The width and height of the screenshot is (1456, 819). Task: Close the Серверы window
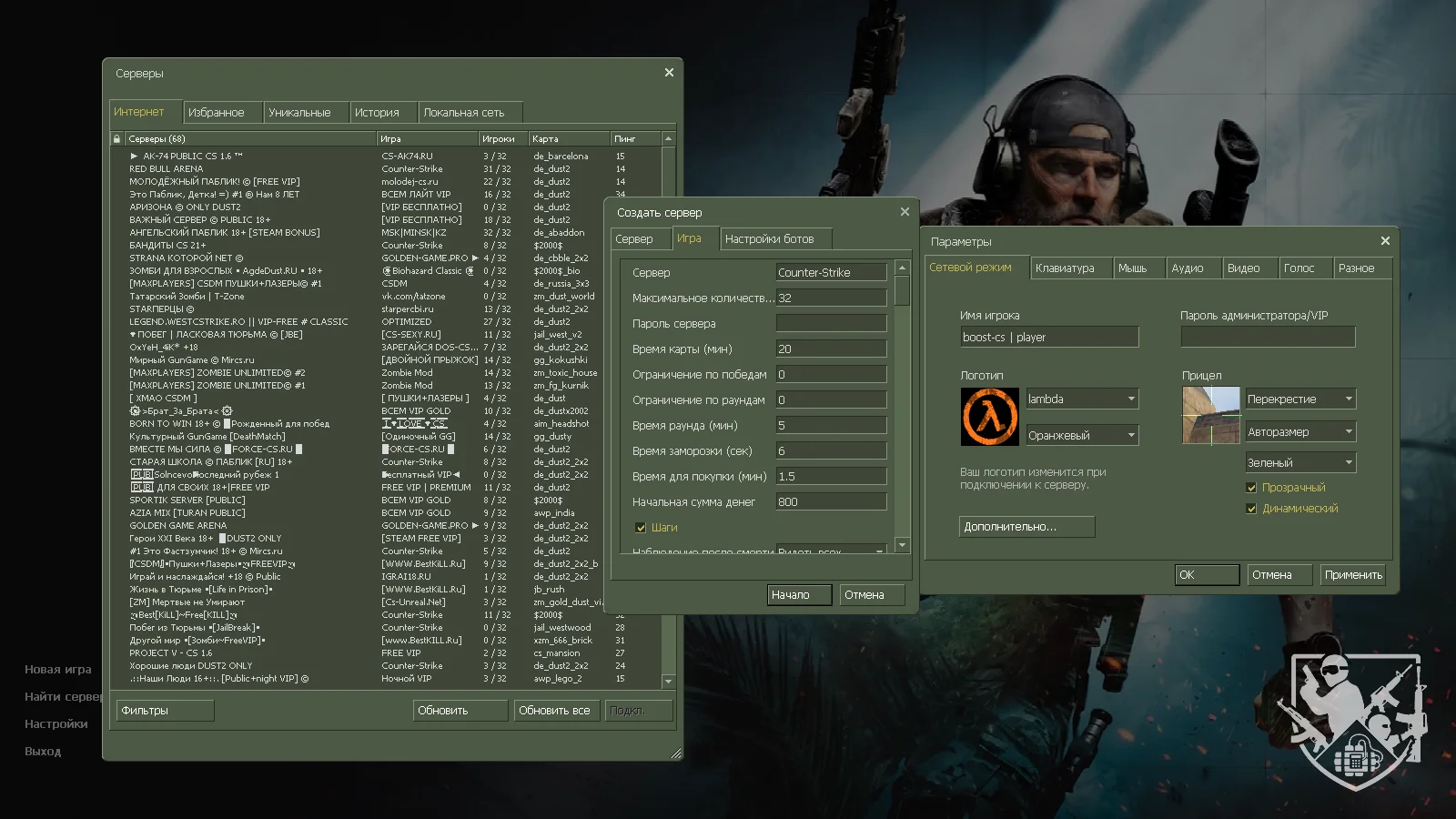click(669, 73)
